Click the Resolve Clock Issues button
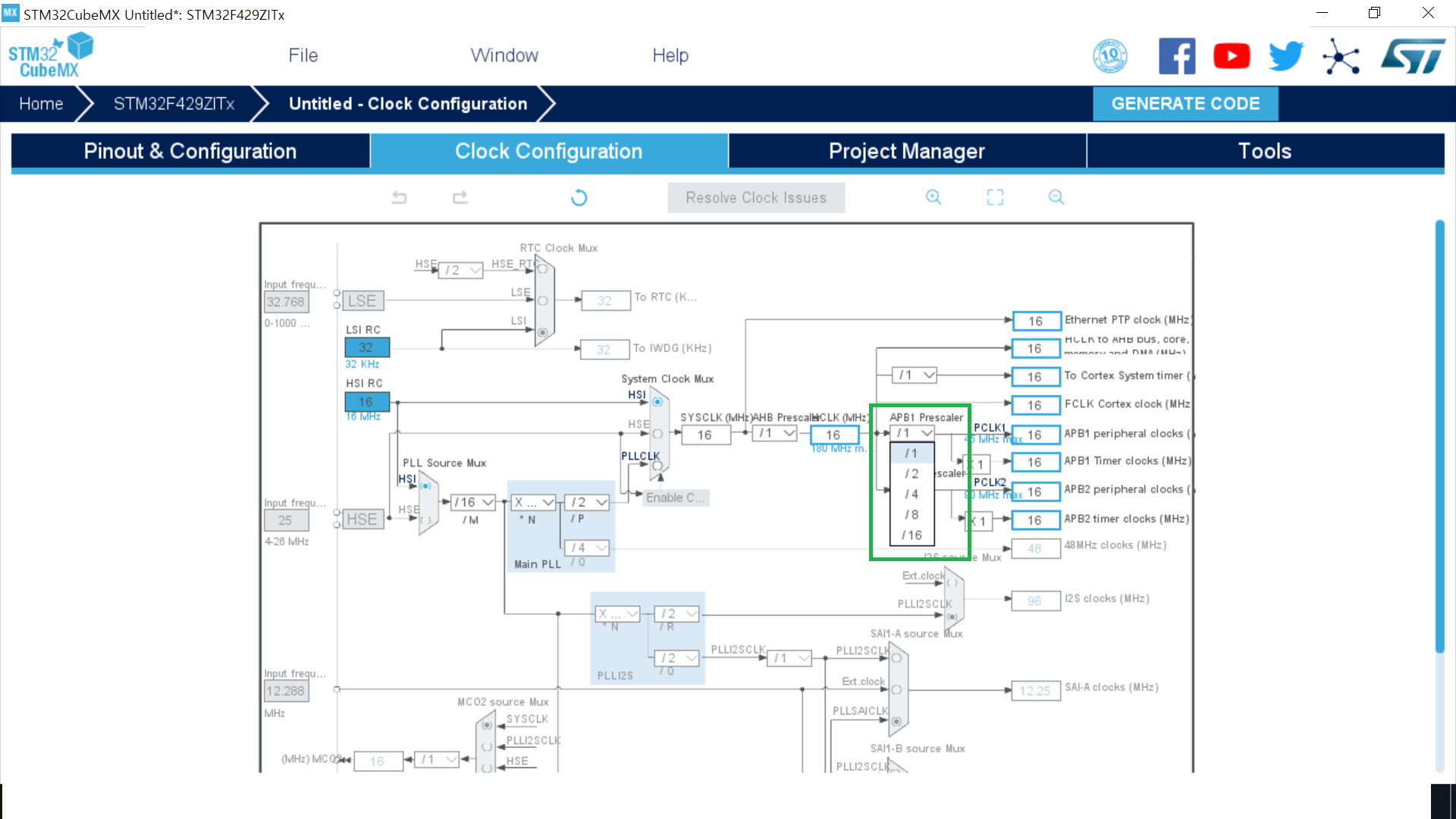1456x819 pixels. tap(756, 198)
